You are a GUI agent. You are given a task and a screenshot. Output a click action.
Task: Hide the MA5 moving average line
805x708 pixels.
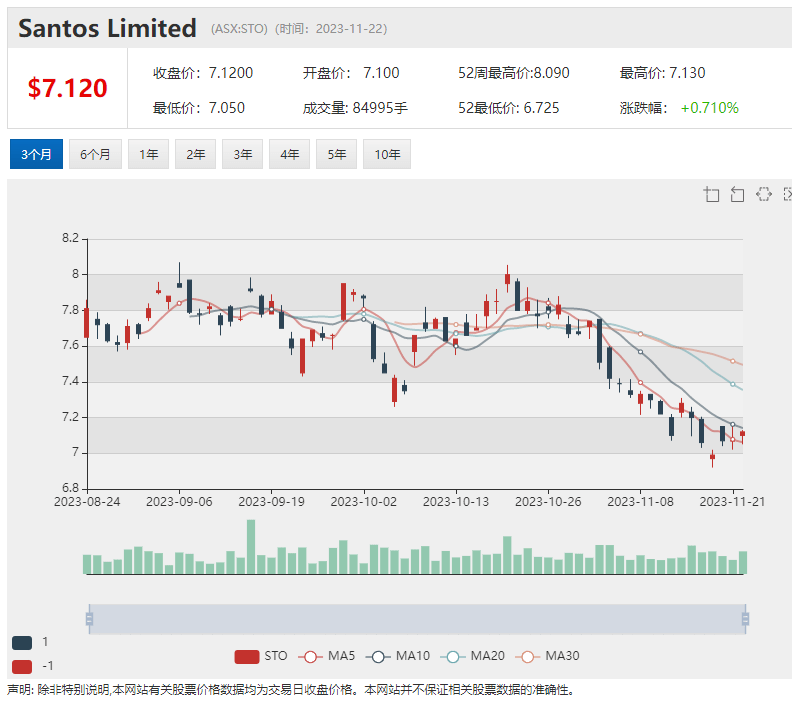(x=328, y=657)
